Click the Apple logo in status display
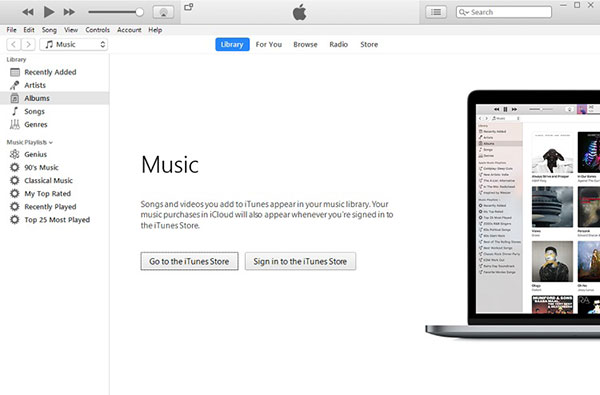The height and width of the screenshot is (395, 600). [x=300, y=12]
